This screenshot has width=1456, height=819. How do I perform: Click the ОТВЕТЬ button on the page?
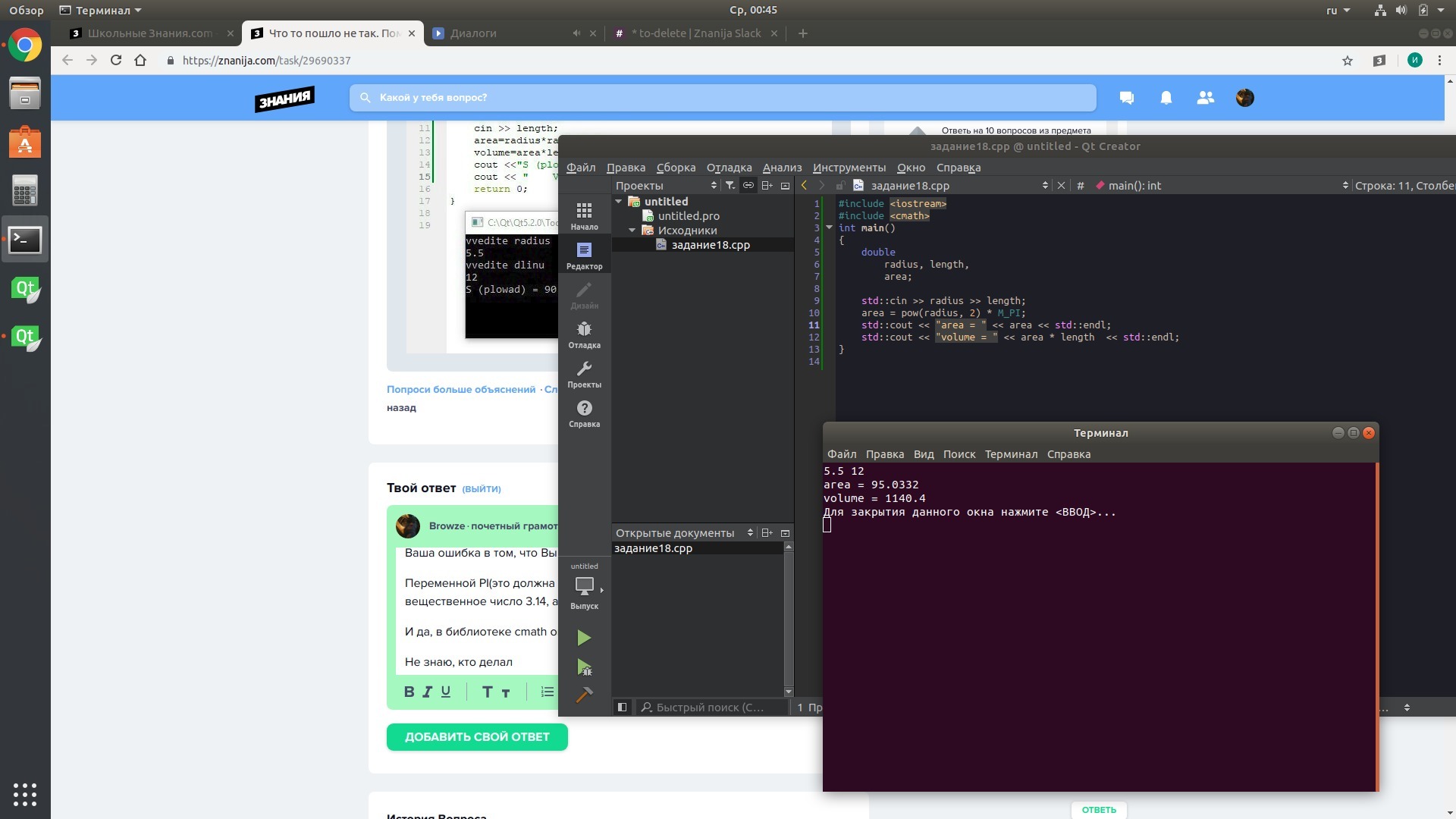(x=1099, y=810)
